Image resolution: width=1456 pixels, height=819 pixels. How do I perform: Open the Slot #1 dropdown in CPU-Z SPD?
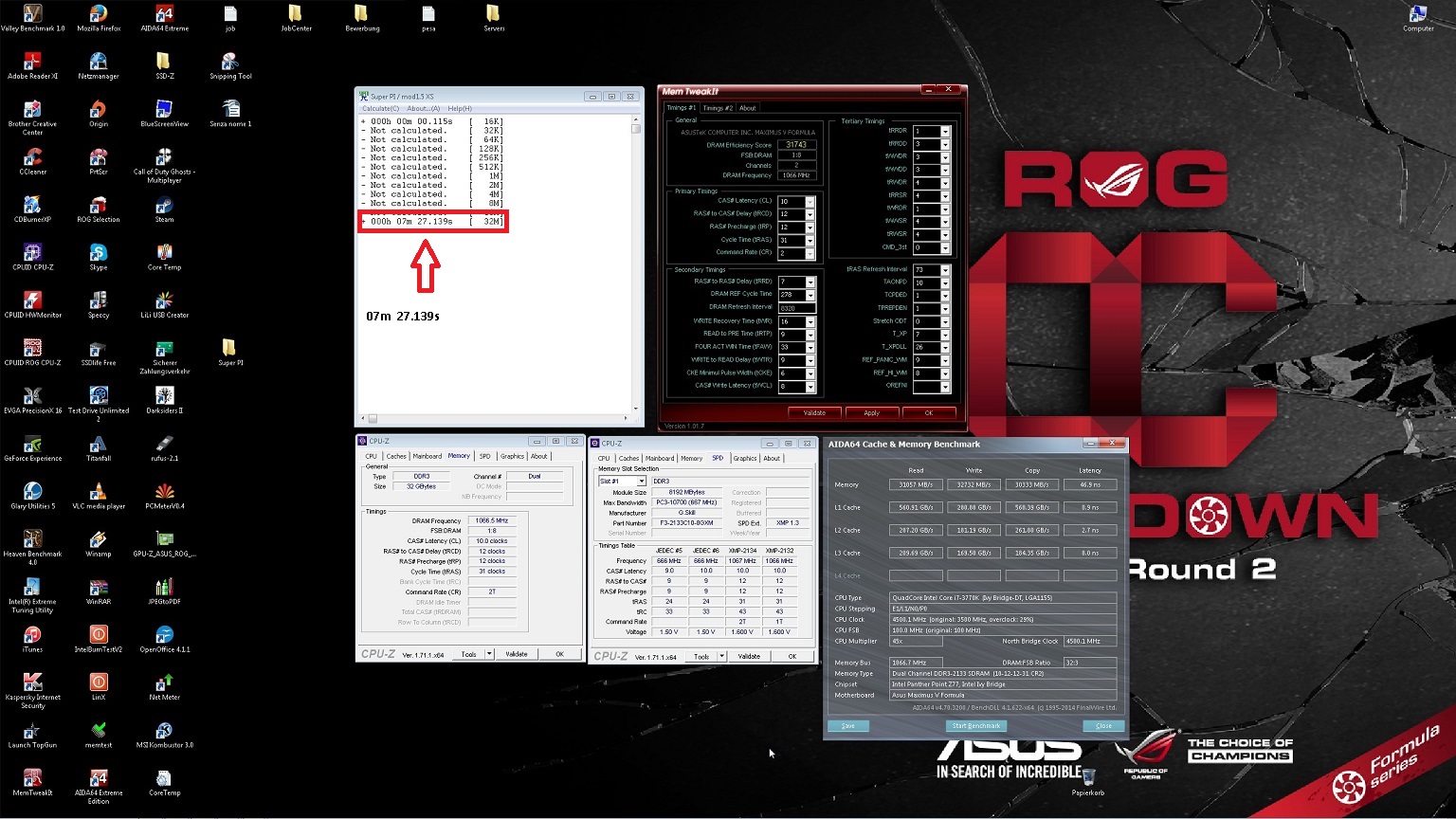(642, 482)
